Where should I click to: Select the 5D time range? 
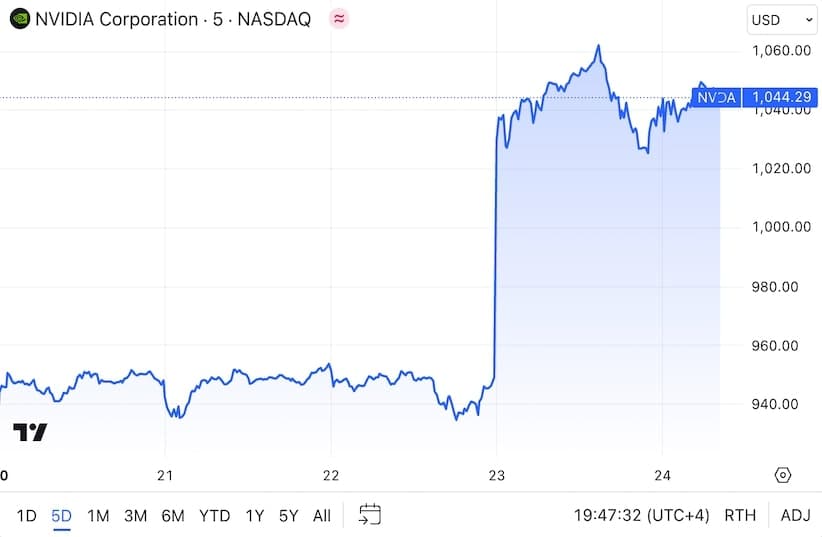(x=61, y=516)
